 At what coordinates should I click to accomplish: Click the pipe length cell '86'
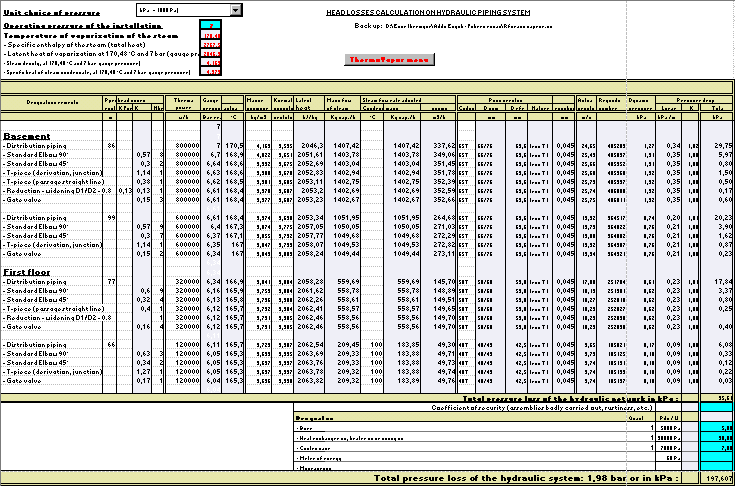[x=111, y=146]
